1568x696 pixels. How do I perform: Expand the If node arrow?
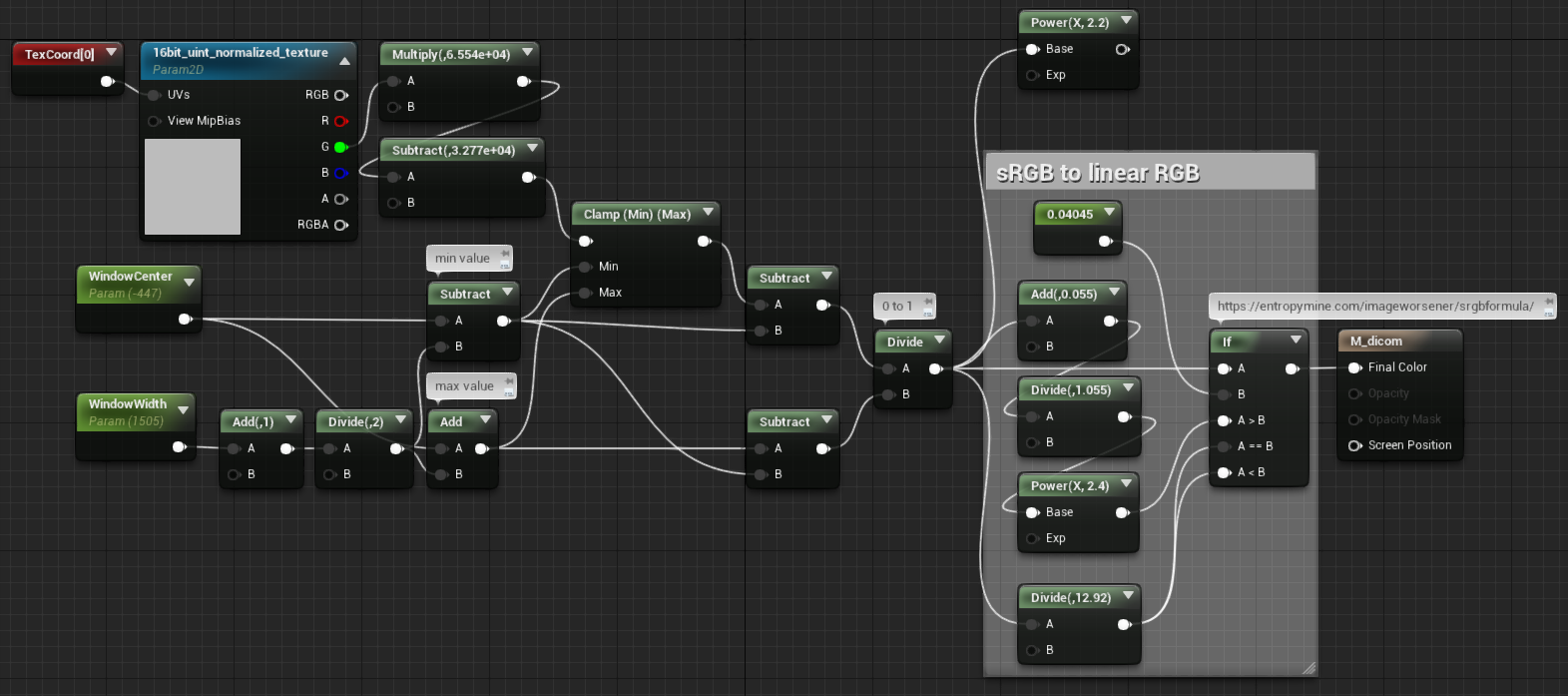(1296, 340)
